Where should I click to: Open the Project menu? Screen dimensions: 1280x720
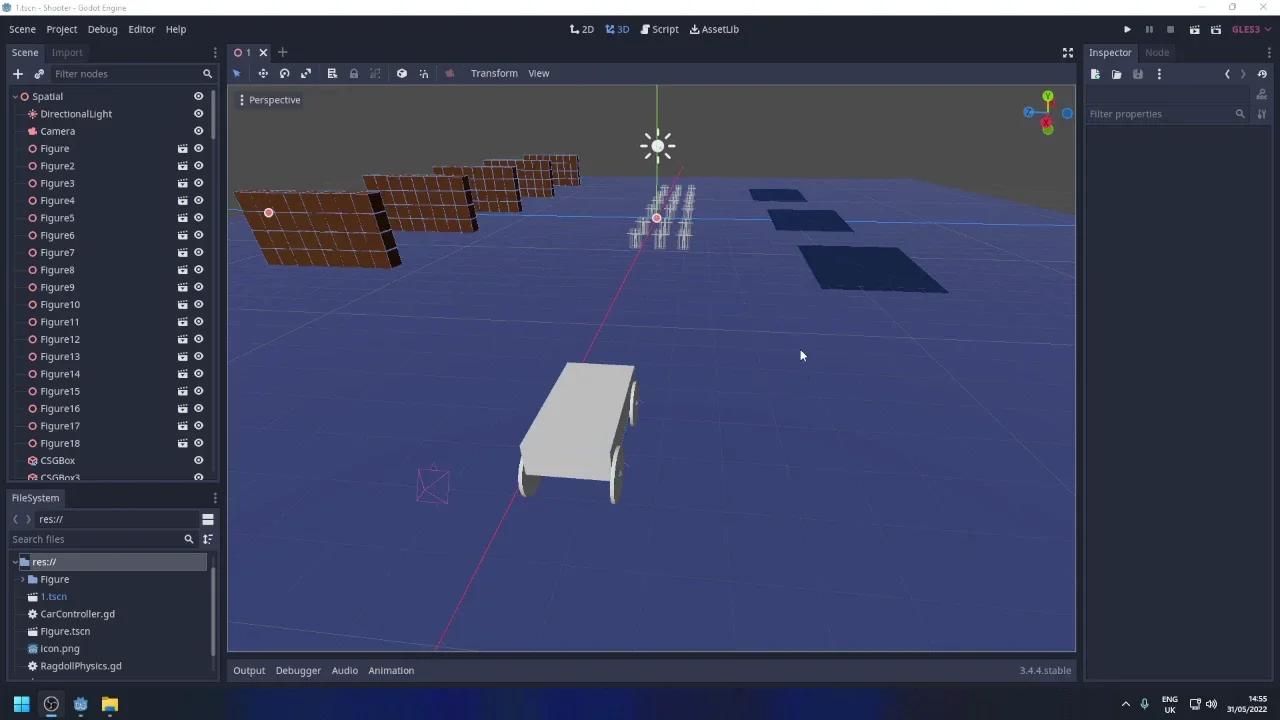pyautogui.click(x=61, y=29)
